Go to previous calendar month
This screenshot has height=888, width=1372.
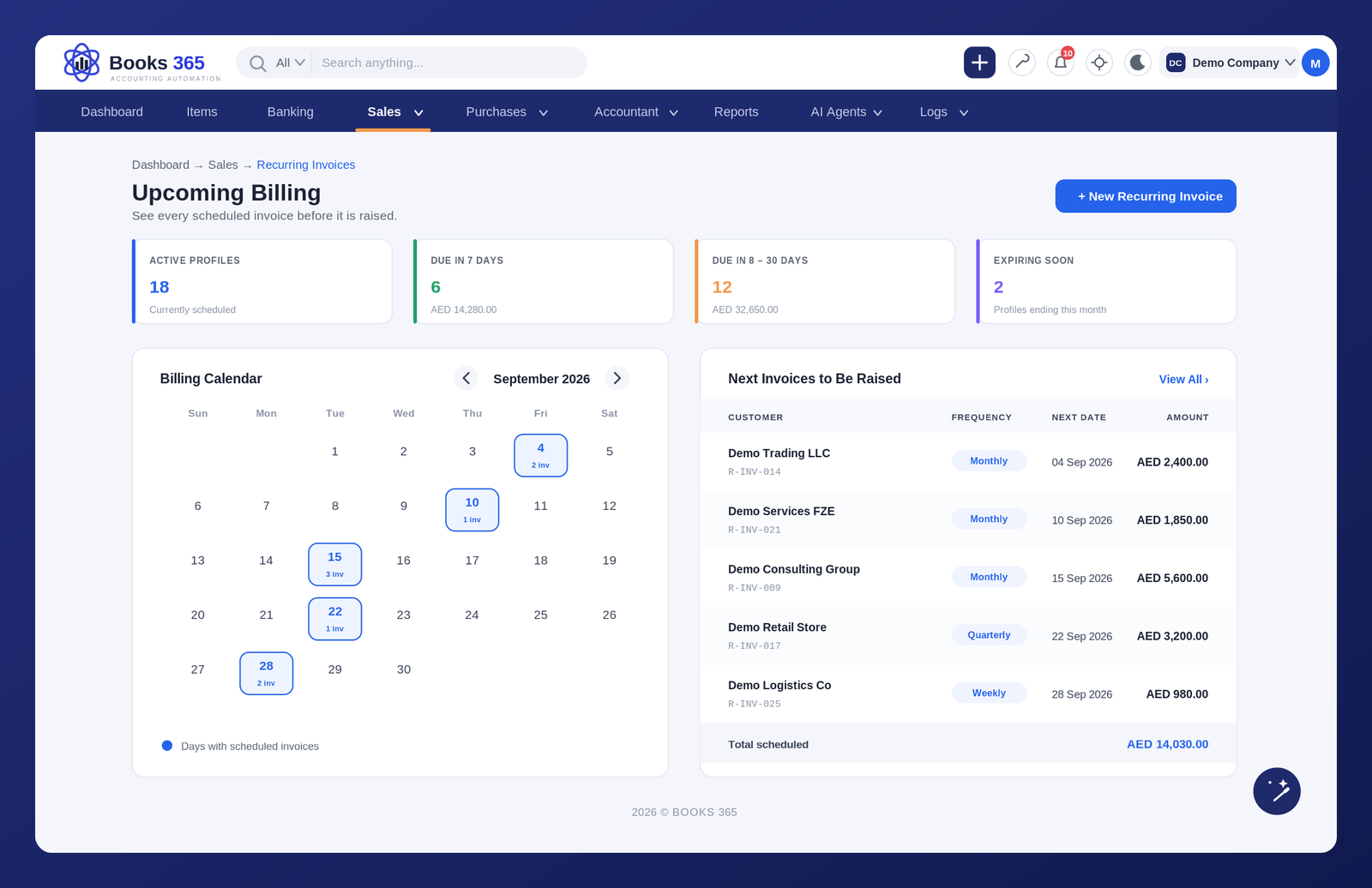click(x=466, y=378)
